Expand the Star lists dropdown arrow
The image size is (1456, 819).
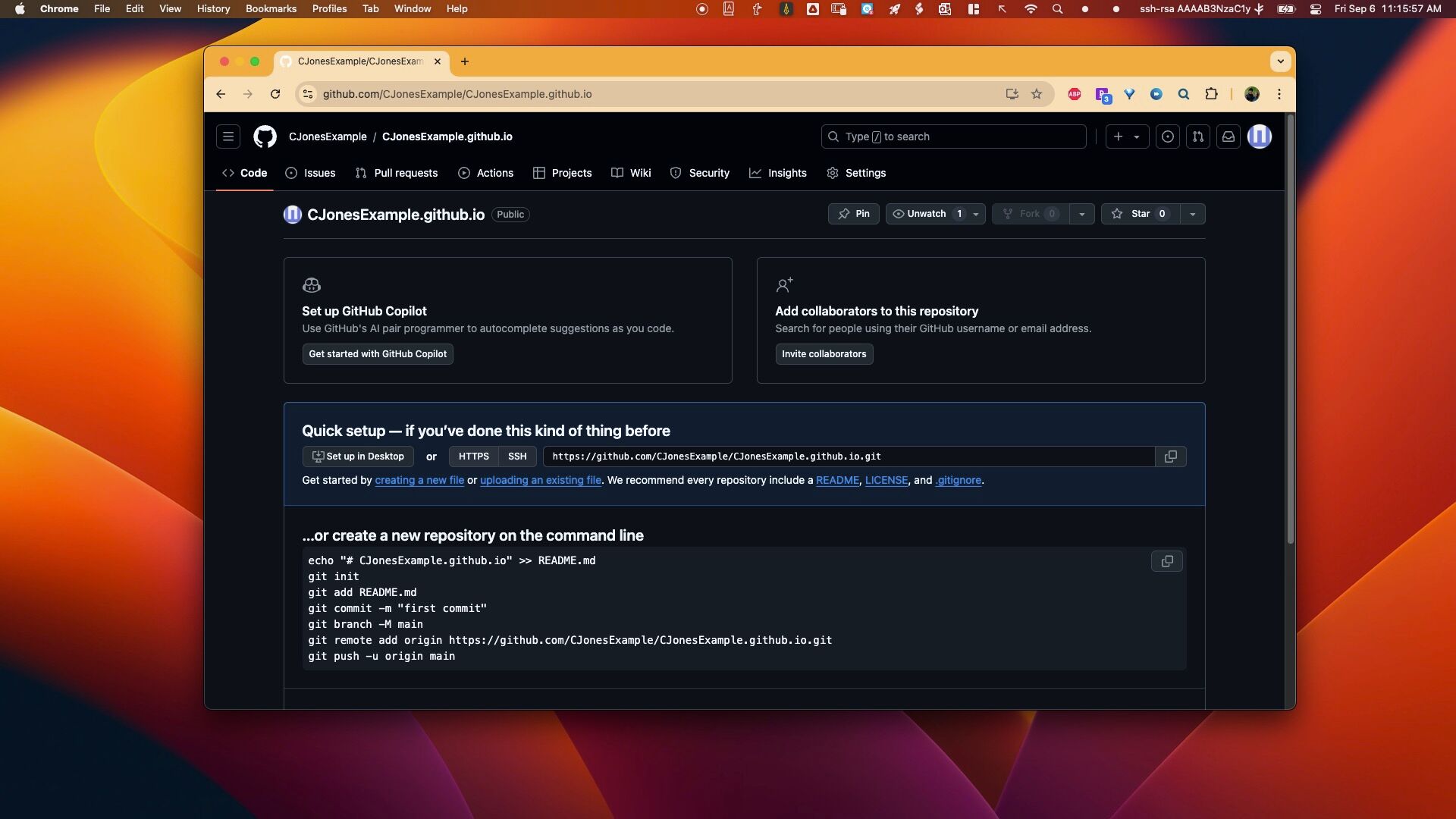pyautogui.click(x=1193, y=215)
